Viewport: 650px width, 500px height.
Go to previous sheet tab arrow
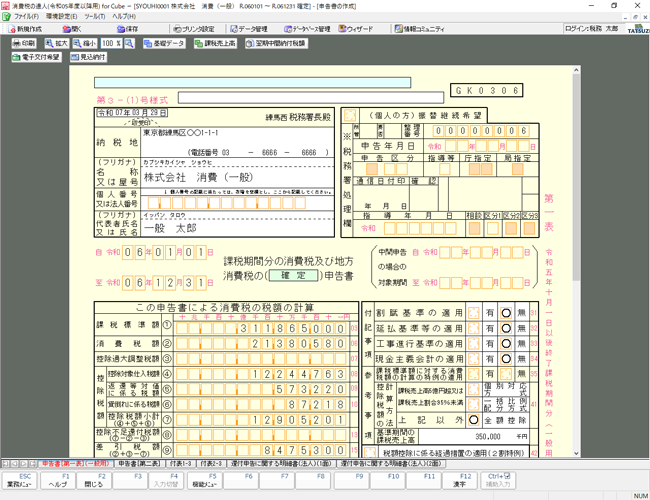[x=15, y=464]
